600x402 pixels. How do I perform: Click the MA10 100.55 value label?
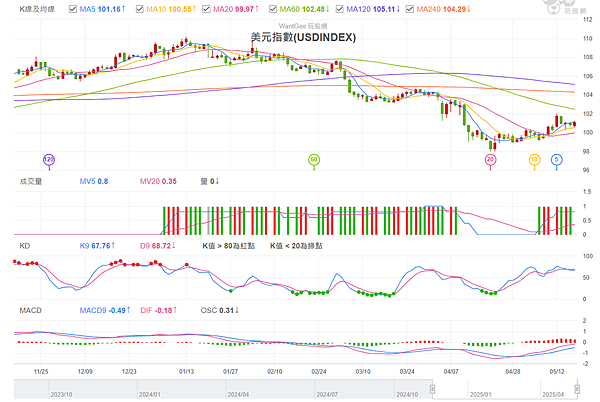tap(171, 9)
